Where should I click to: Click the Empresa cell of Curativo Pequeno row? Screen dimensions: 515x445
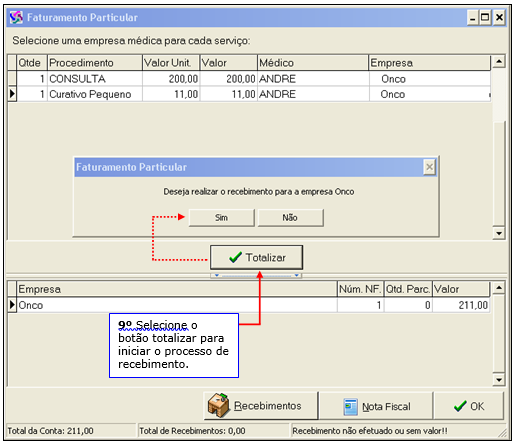(x=430, y=94)
